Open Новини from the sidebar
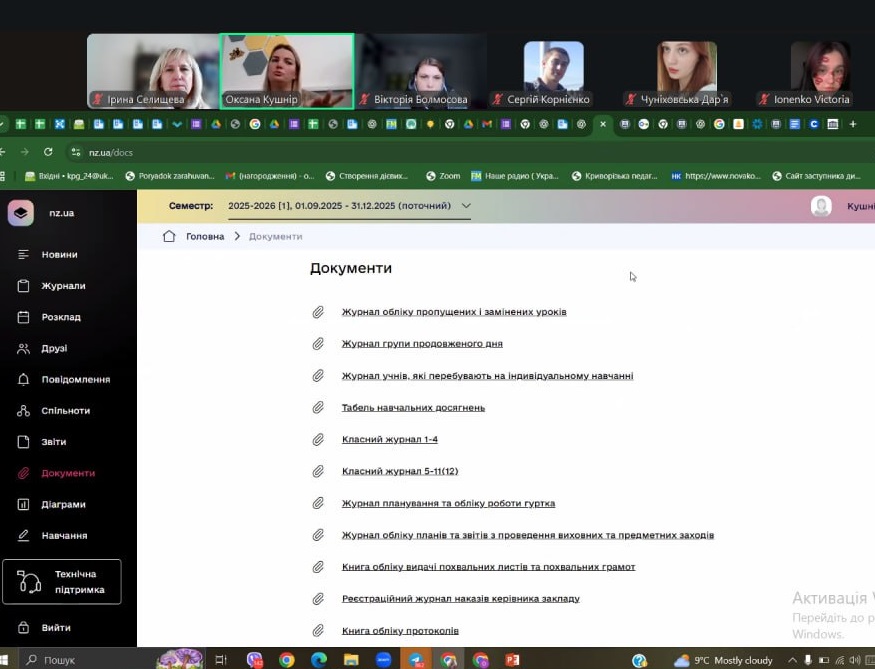875x669 pixels. [x=59, y=255]
